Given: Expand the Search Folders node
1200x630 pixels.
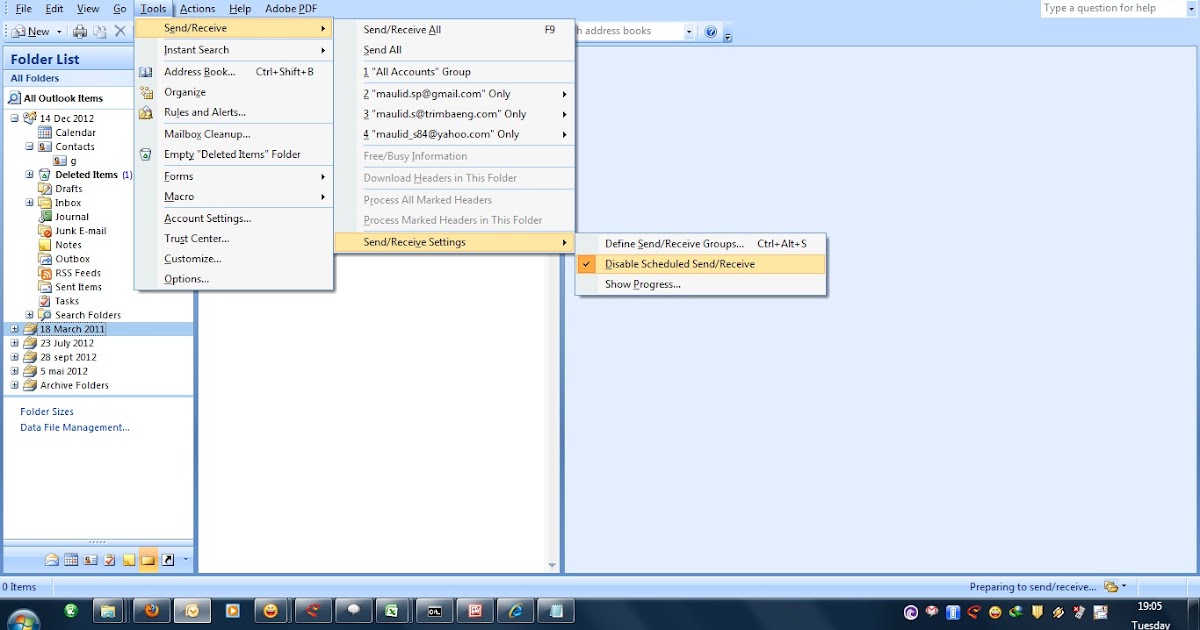Looking at the screenshot, I should [30, 315].
